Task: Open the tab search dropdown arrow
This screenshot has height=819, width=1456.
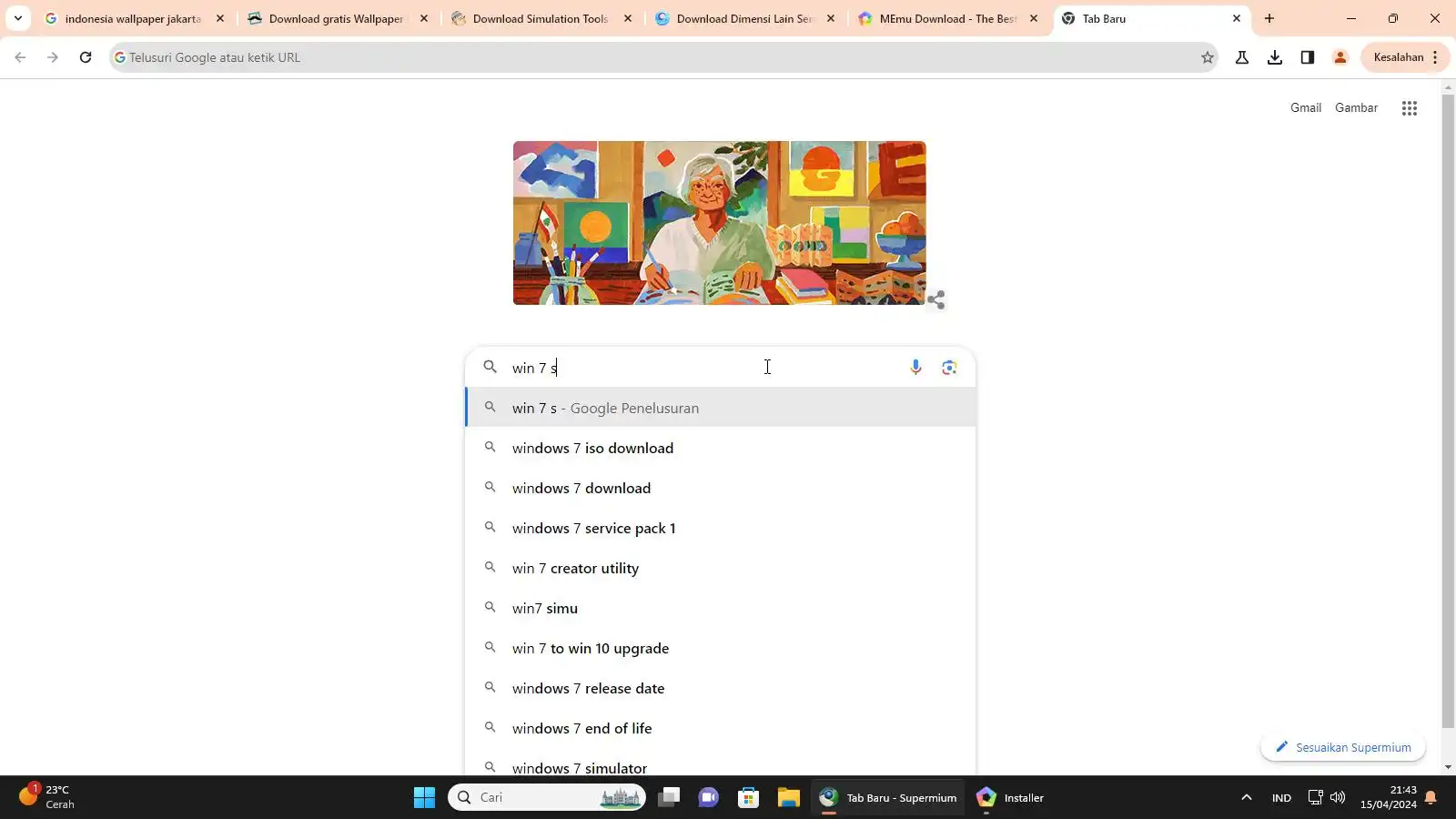Action: pos(17,18)
